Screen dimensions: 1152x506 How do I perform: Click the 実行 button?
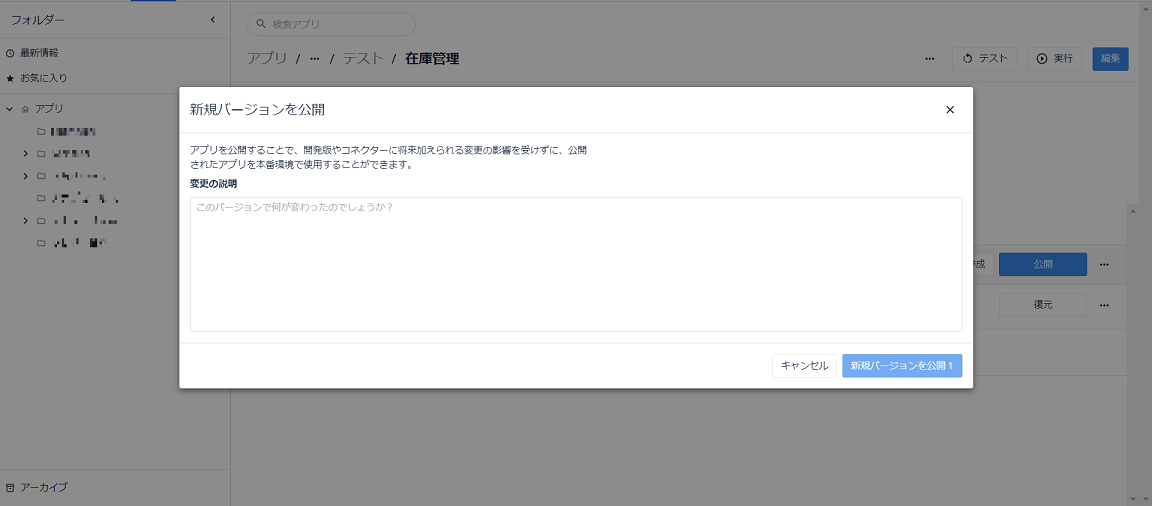1054,59
